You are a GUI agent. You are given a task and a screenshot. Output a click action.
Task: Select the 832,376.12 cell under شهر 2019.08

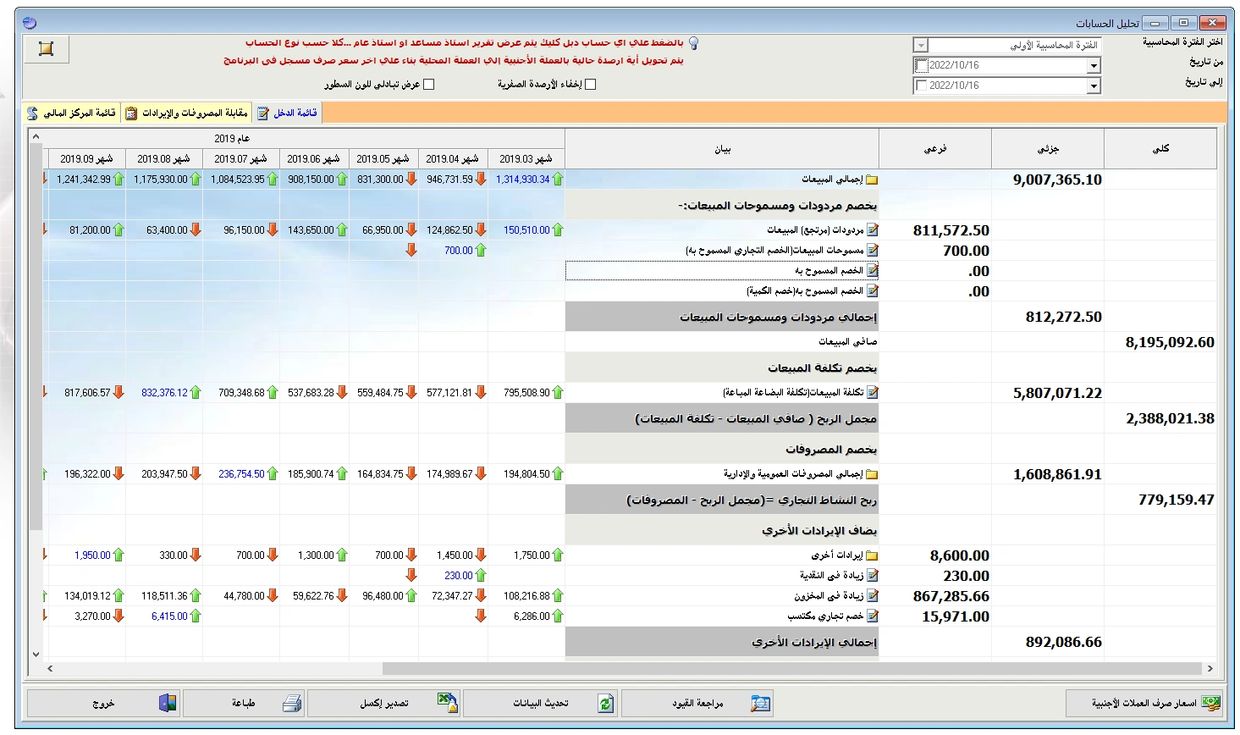tap(164, 393)
